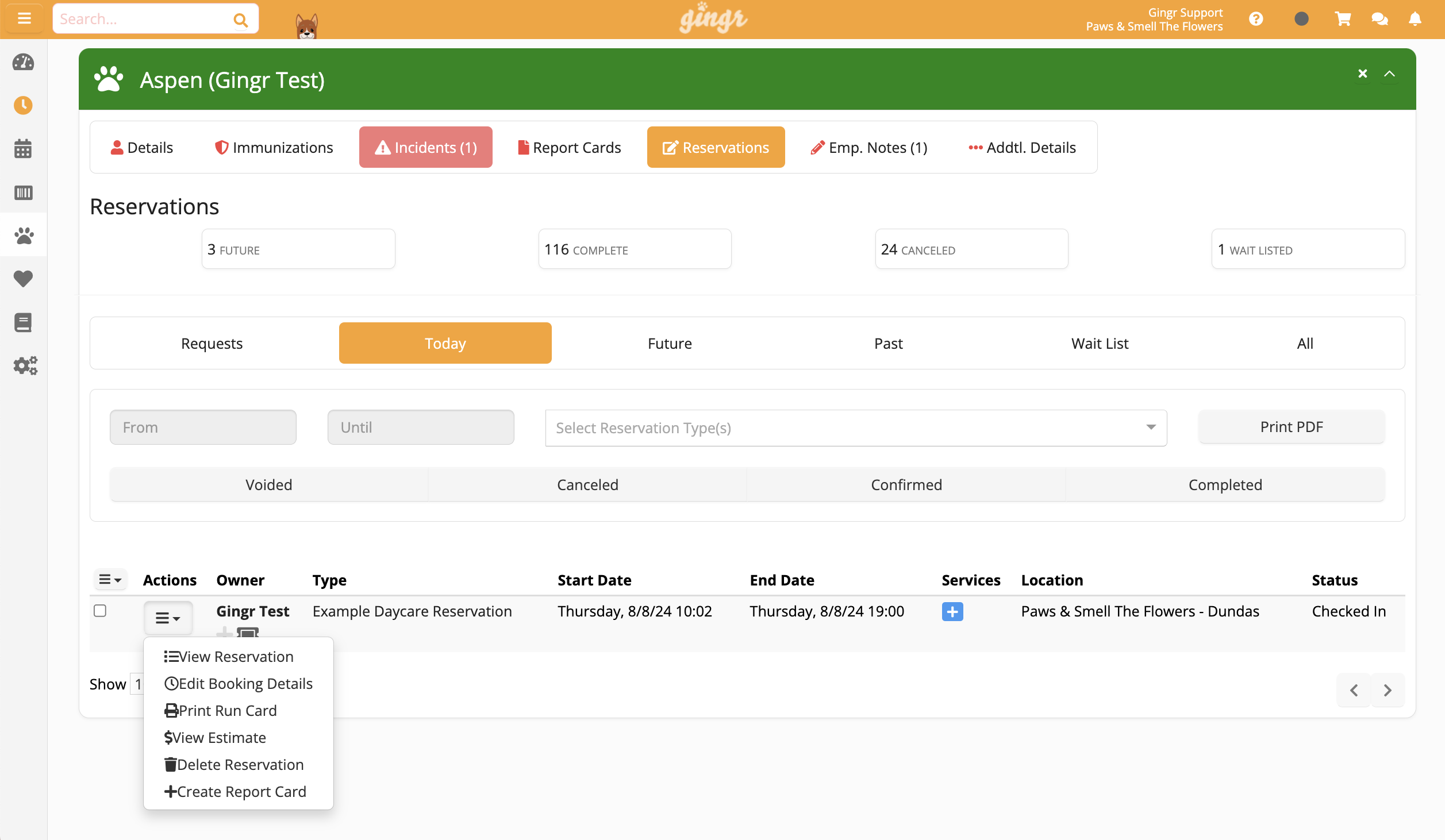The image size is (1445, 840).
Task: Open the notifications bell
Action: coord(1415,19)
